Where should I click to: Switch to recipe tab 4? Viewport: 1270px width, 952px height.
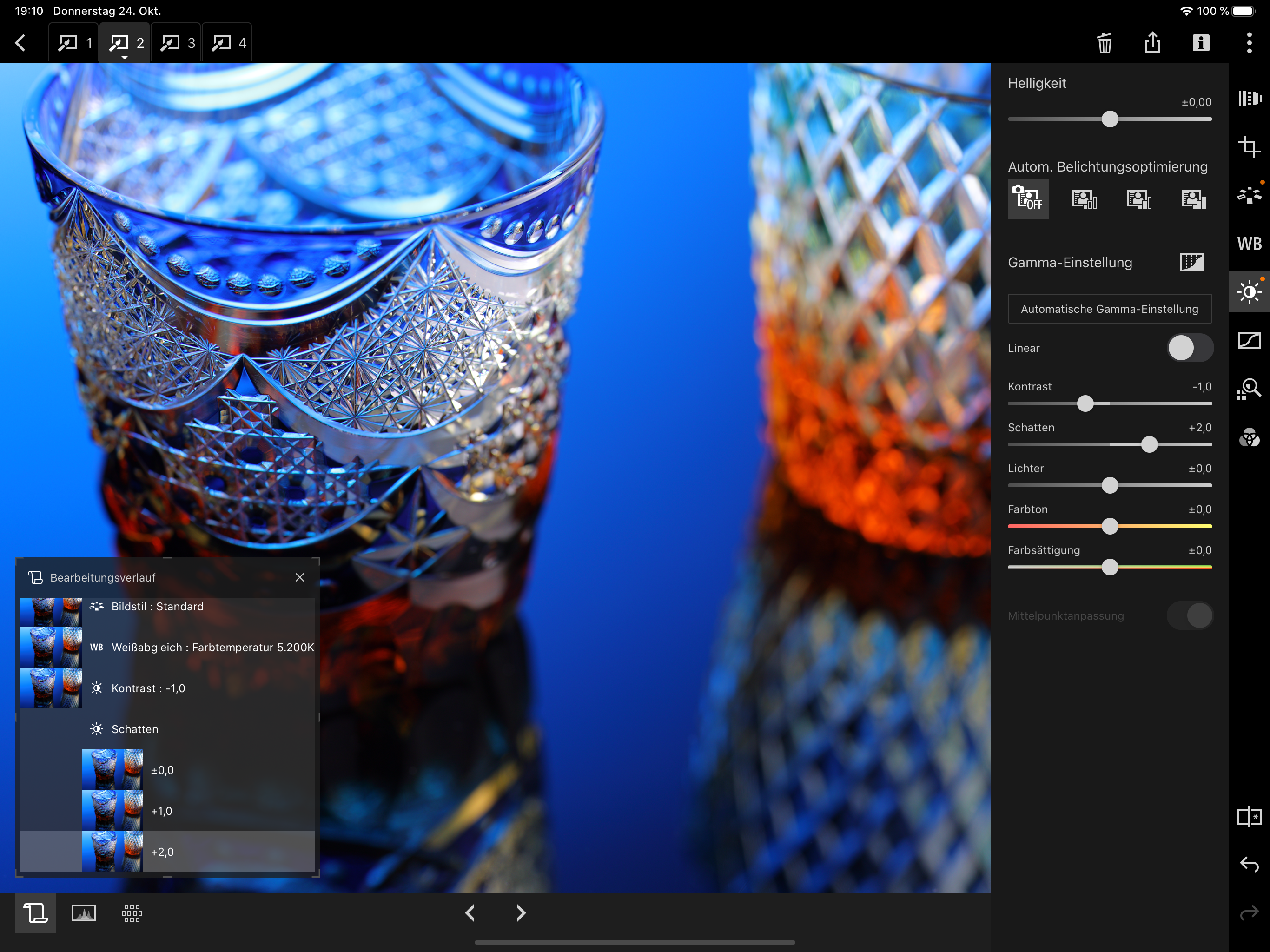pos(228,43)
